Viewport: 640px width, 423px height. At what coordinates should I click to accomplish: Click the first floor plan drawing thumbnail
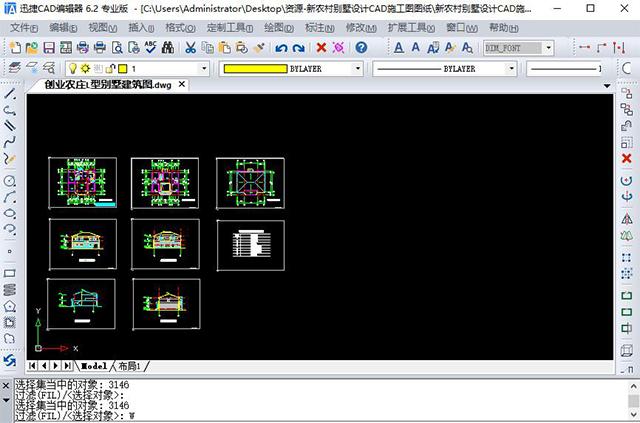[x=82, y=183]
